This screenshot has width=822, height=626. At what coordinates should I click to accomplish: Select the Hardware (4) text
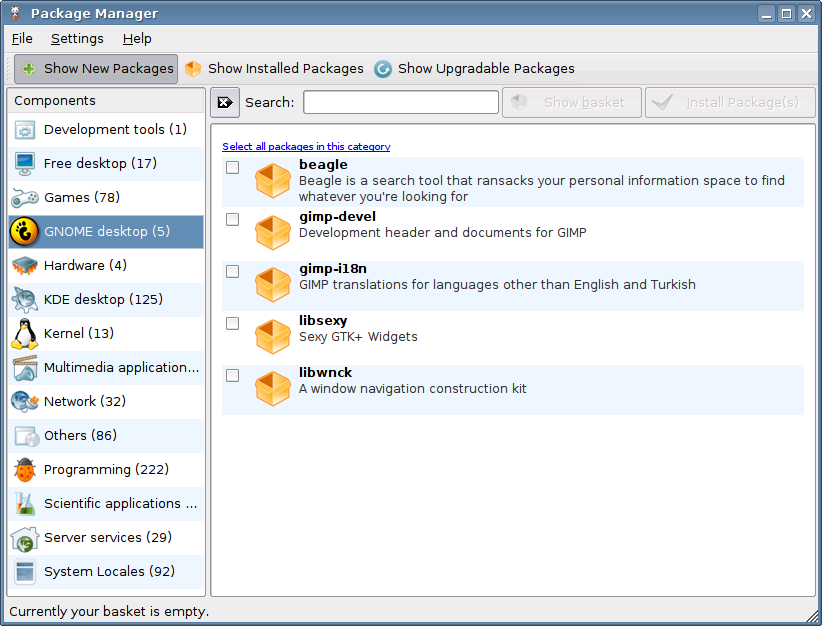(x=85, y=265)
